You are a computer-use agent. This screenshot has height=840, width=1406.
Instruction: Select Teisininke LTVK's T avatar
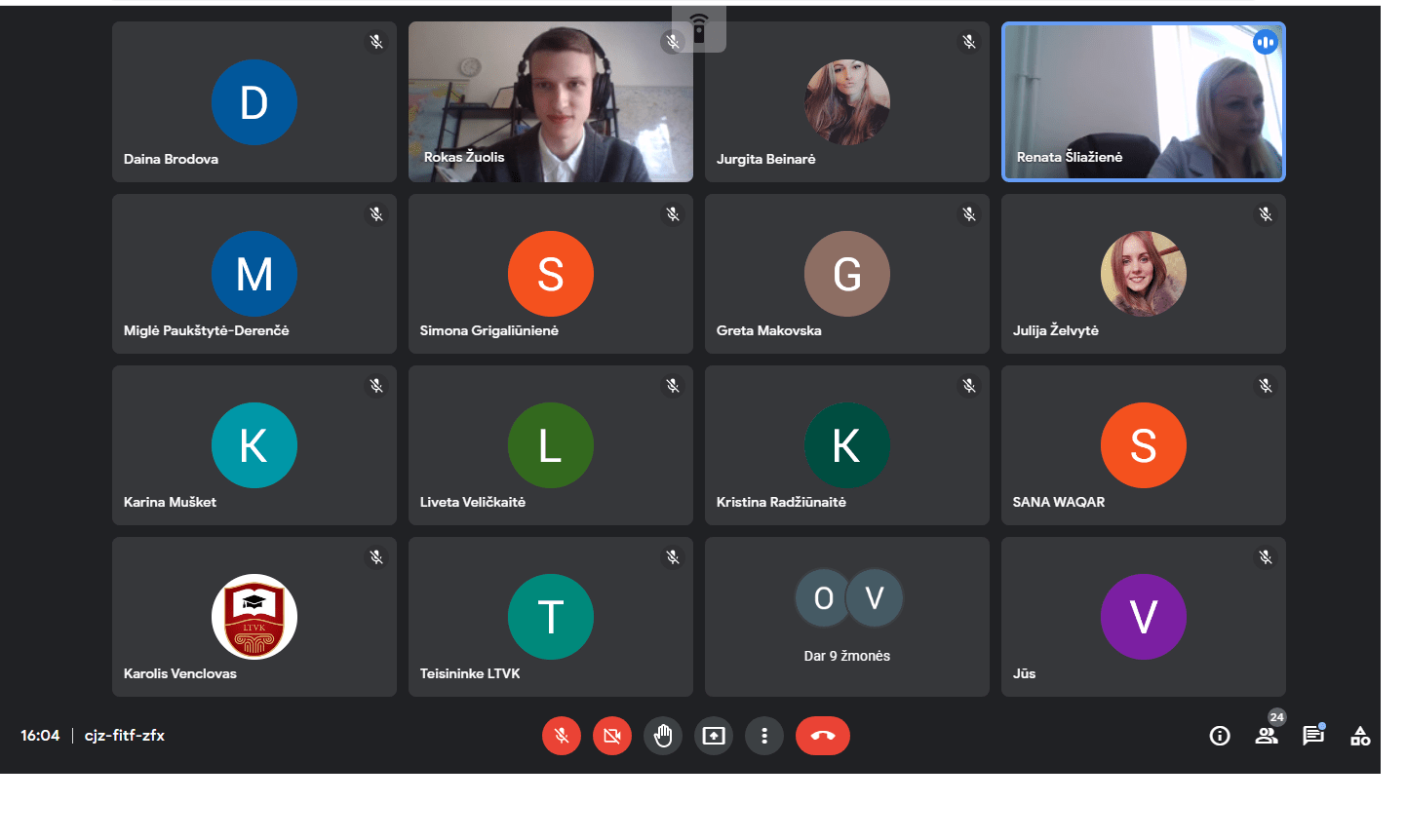(x=551, y=617)
